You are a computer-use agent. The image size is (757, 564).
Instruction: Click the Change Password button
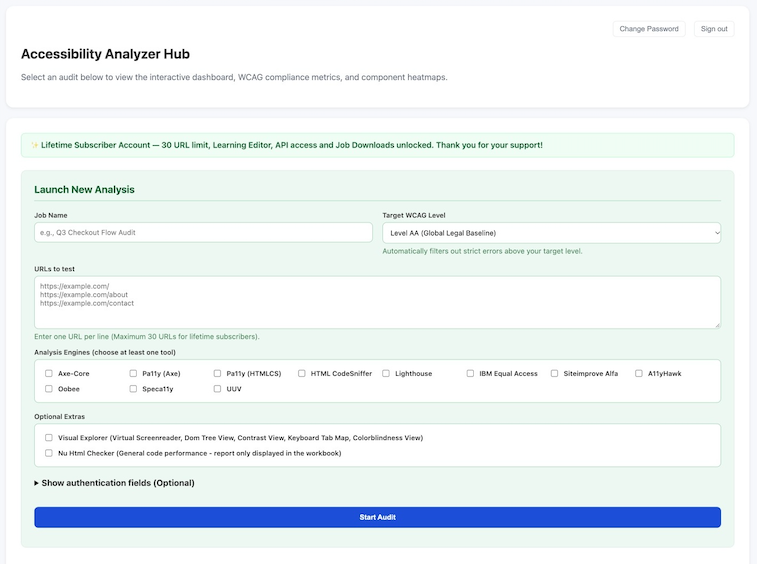coord(649,29)
